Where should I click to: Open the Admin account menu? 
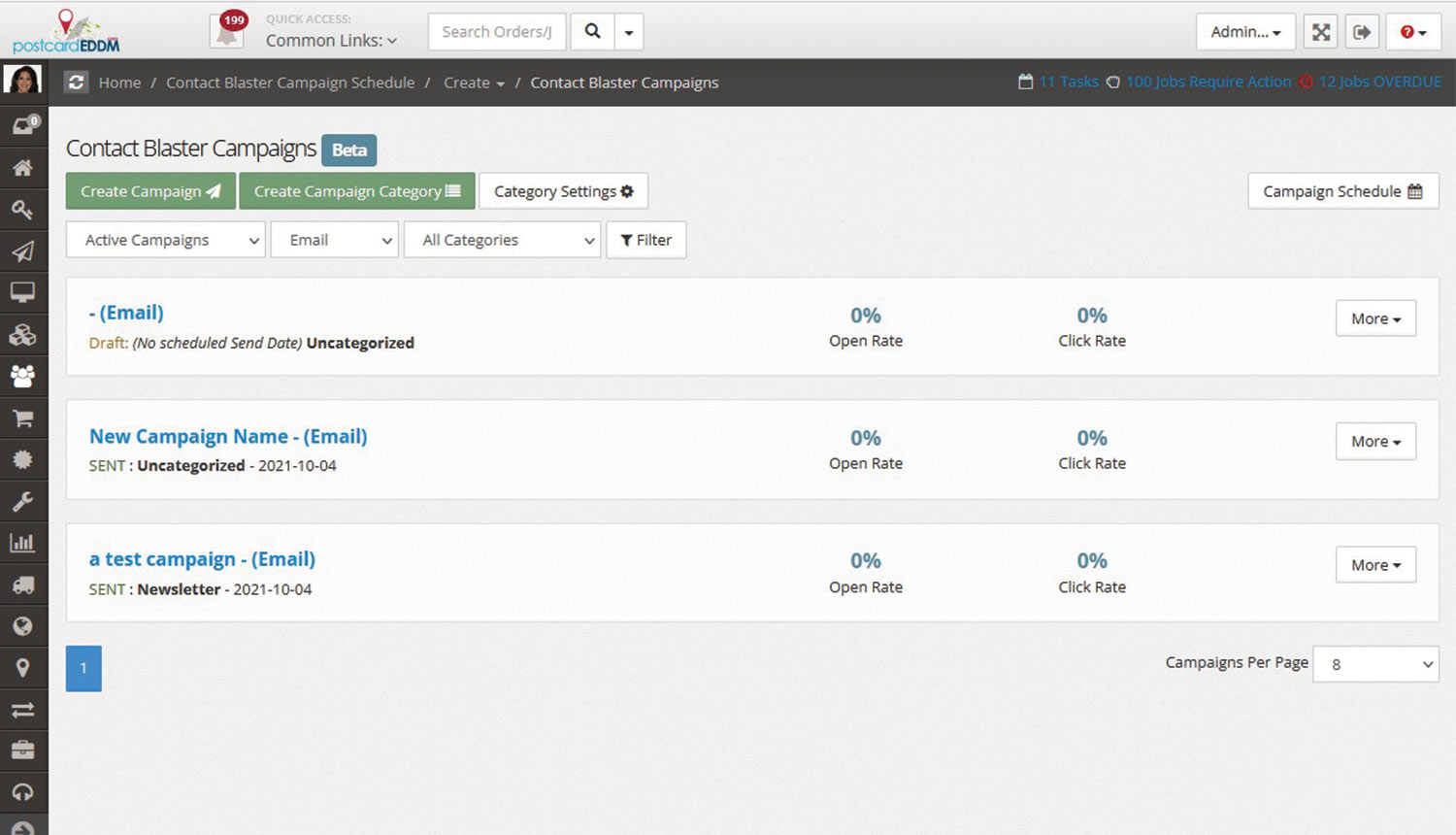[x=1245, y=32]
